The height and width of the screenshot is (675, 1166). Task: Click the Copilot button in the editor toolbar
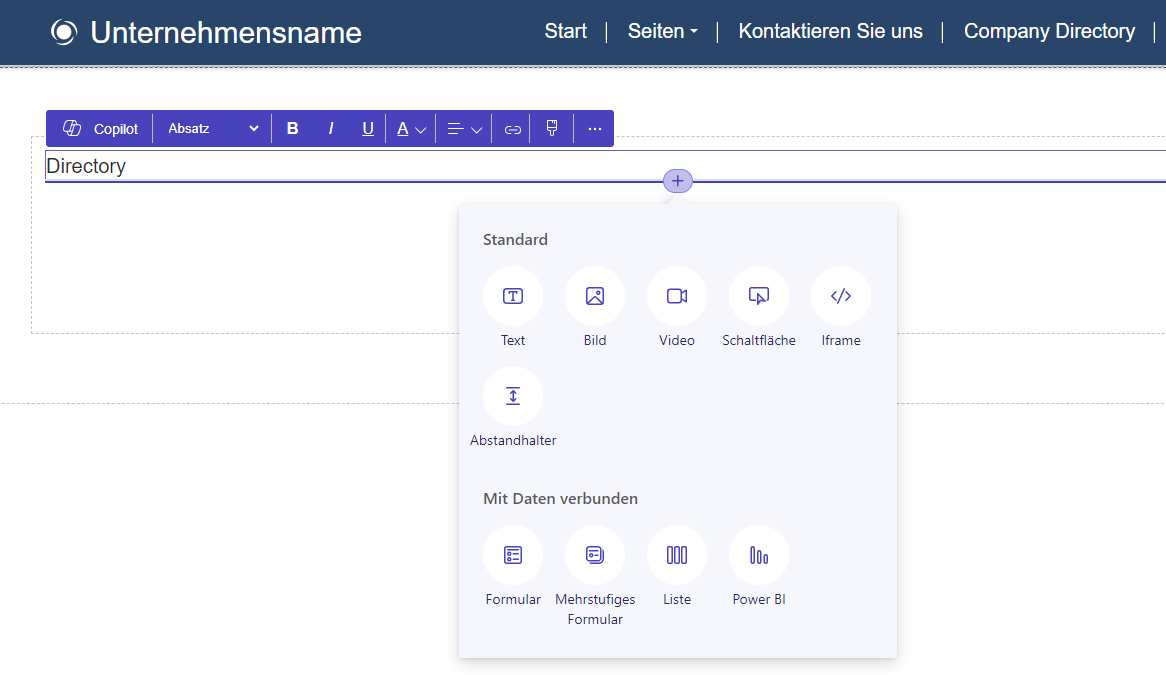[x=98, y=128]
